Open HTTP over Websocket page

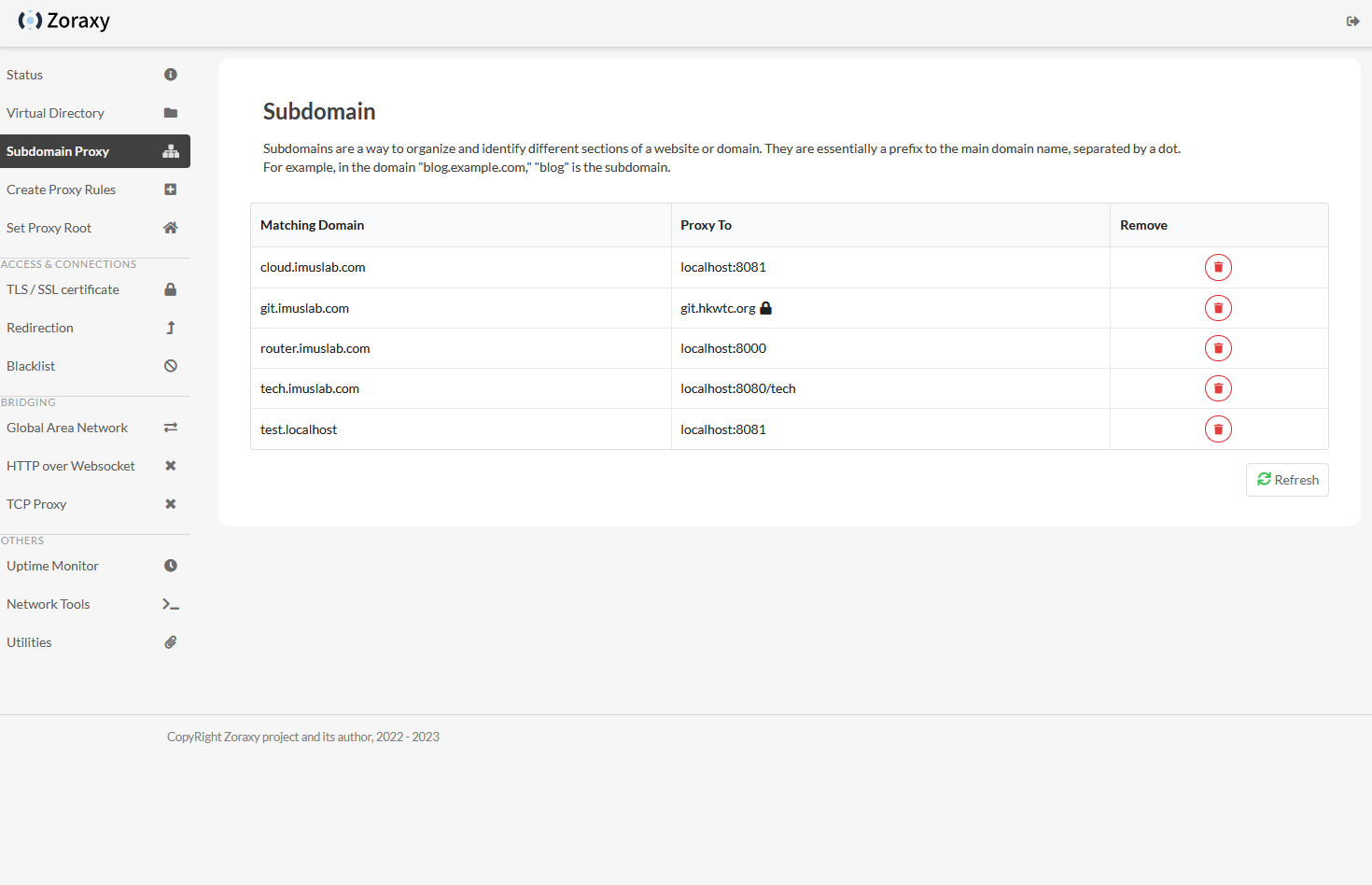coord(94,466)
